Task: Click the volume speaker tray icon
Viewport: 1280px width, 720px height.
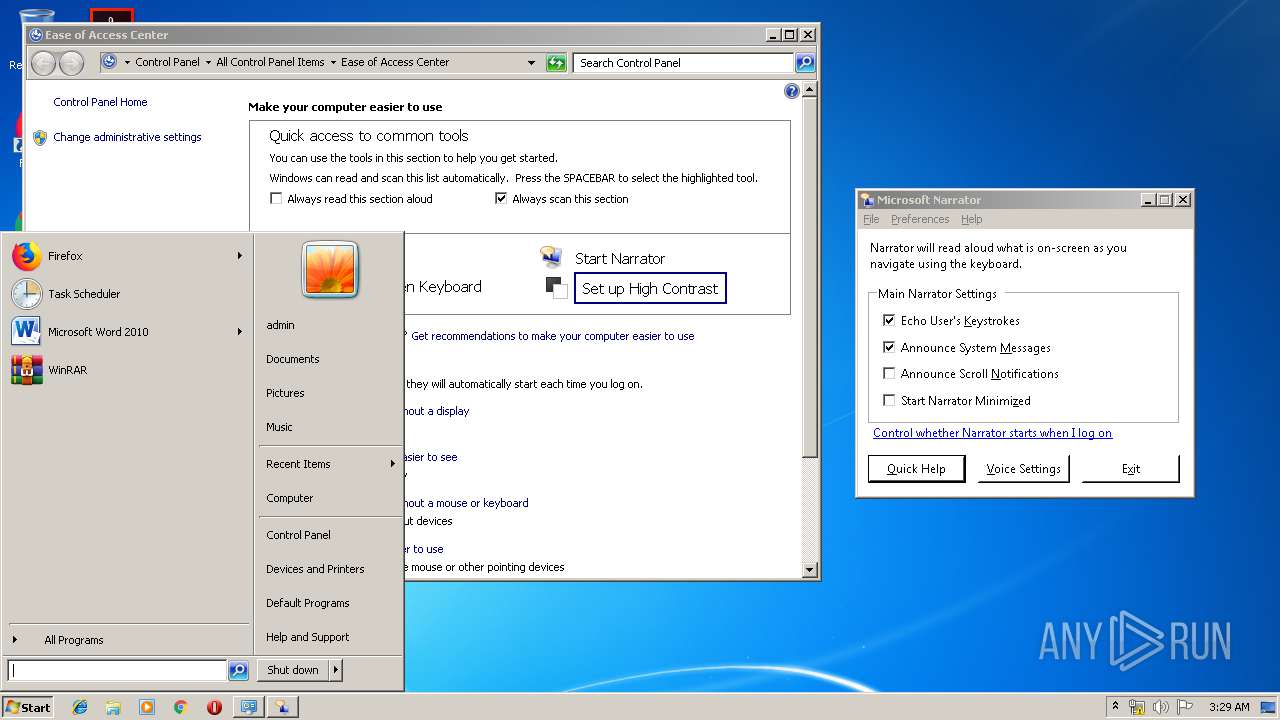Action: click(1161, 707)
